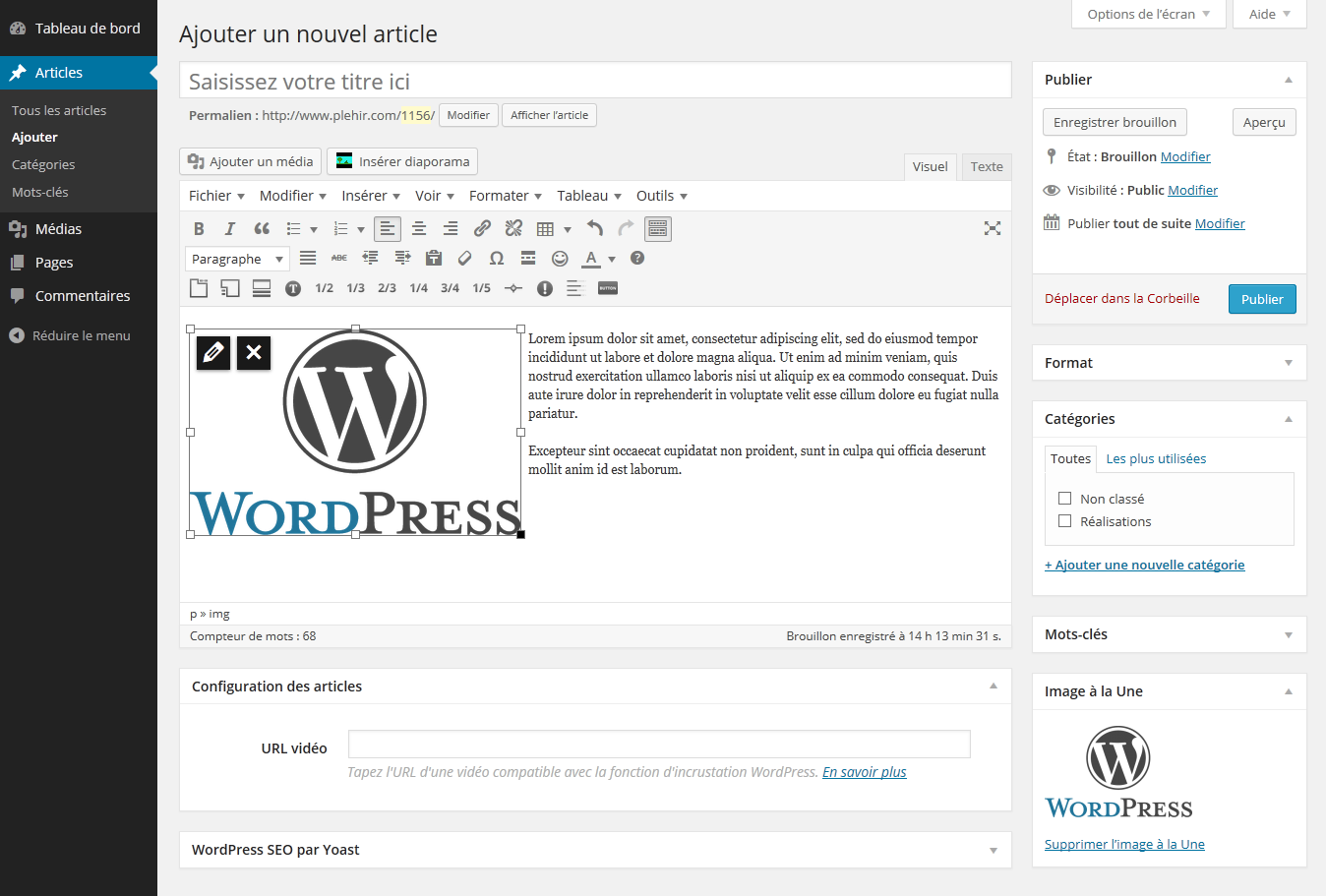This screenshot has width=1326, height=896.
Task: Open bulleted list style dropdown arrow
Action: pyautogui.click(x=314, y=230)
